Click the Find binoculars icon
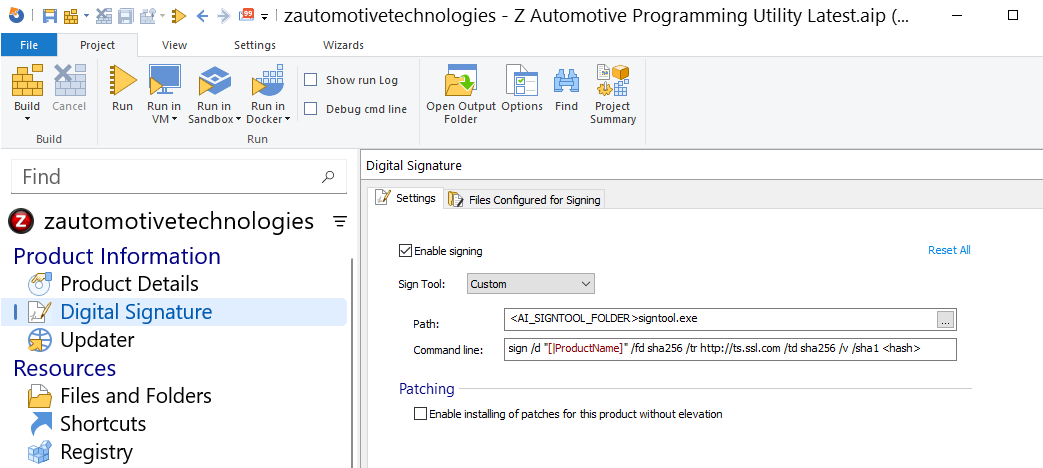The height and width of the screenshot is (468, 1043). [566, 82]
